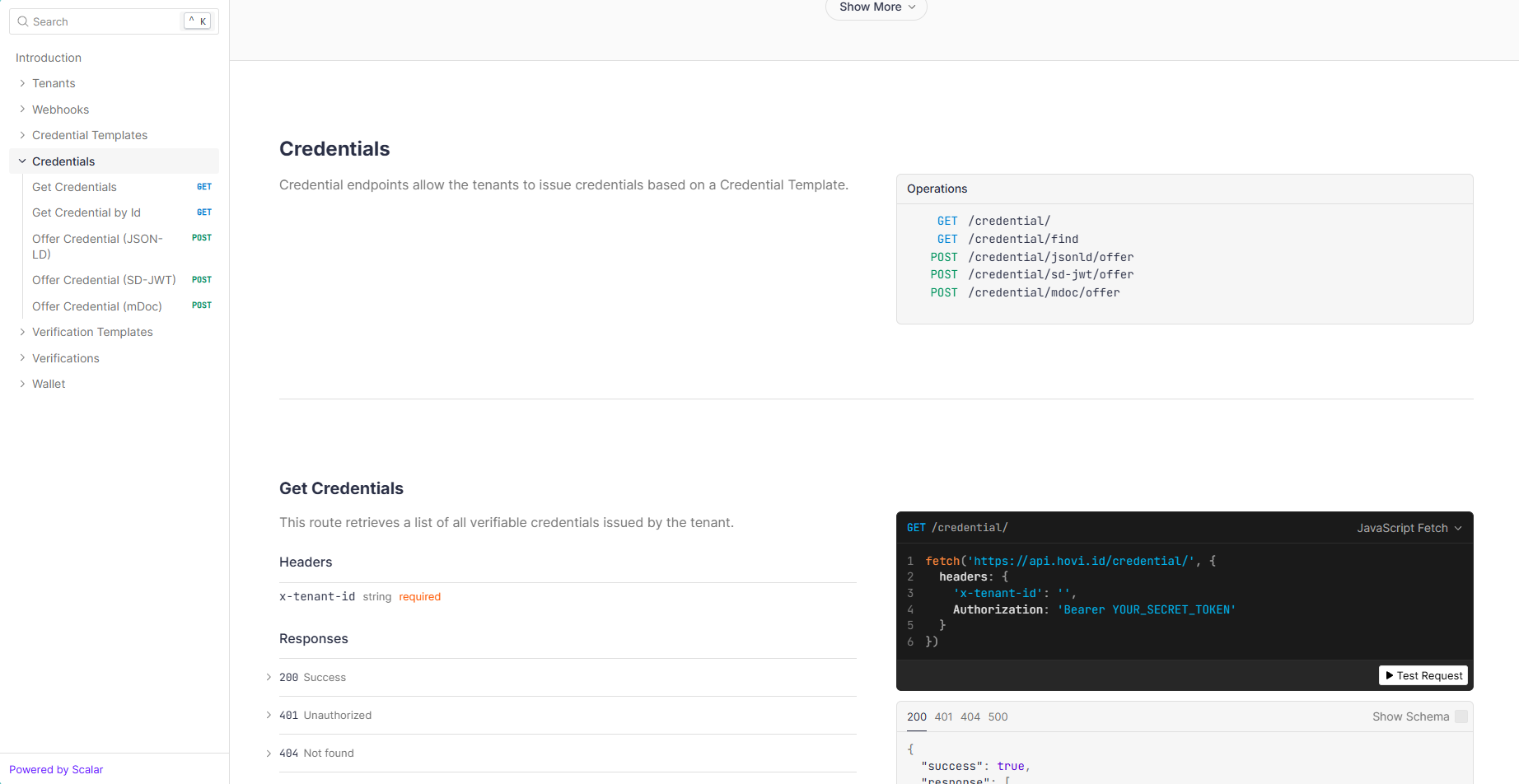
Task: Open Offer Credential (SD-JWT) endpoint
Action: (104, 280)
